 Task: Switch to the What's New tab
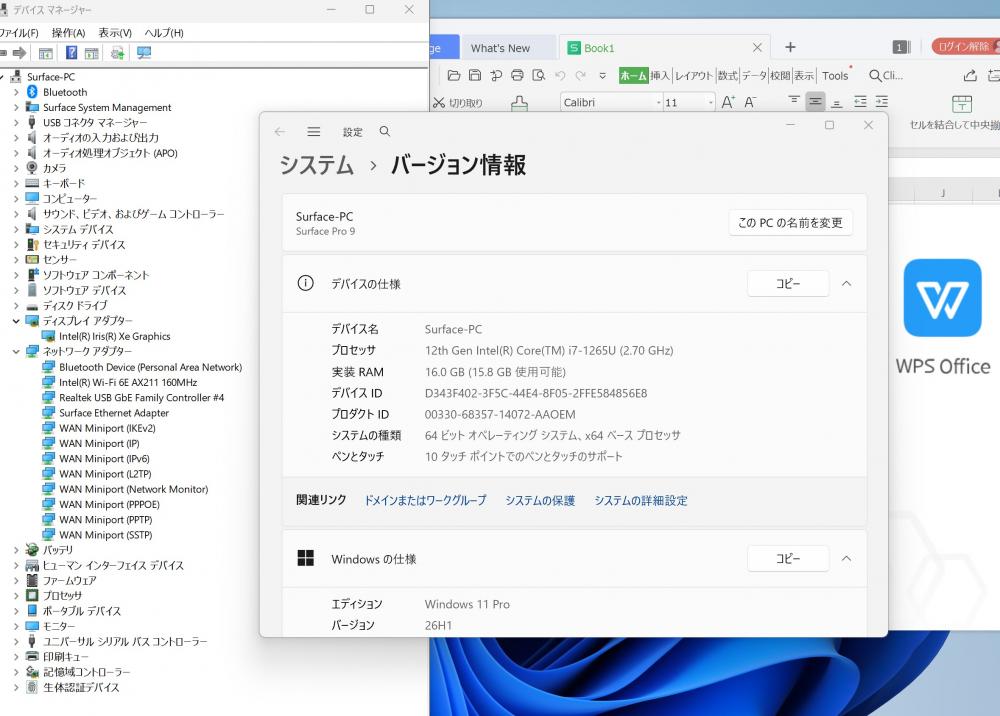coord(500,48)
